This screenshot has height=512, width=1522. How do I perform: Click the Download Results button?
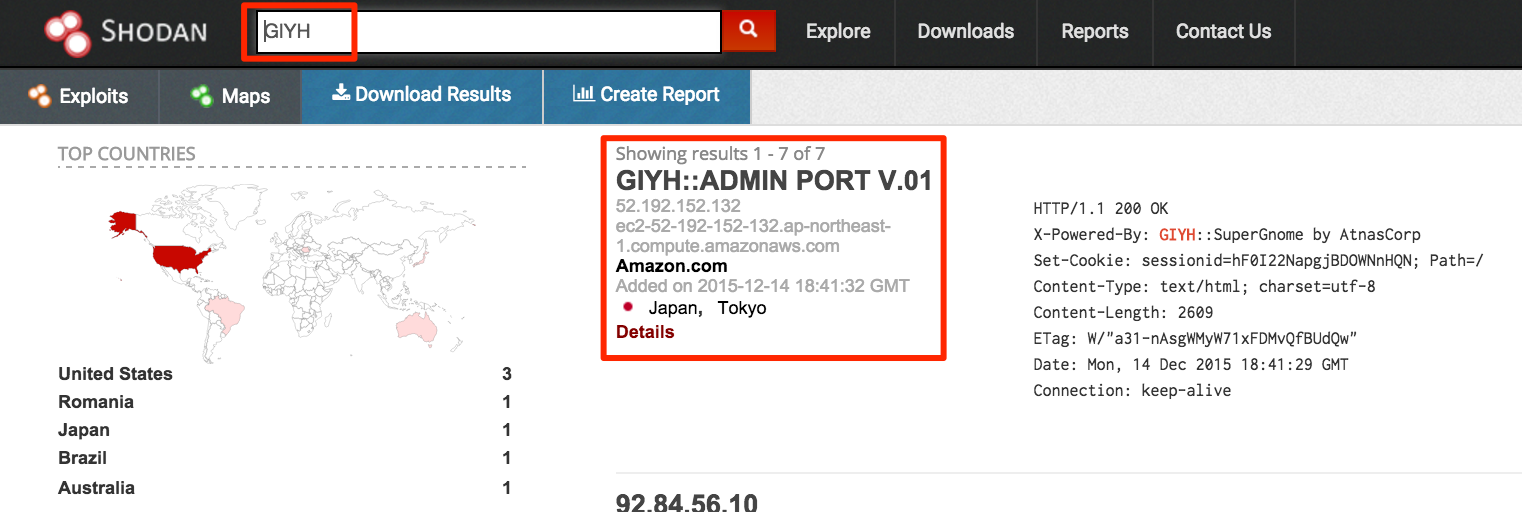point(422,97)
